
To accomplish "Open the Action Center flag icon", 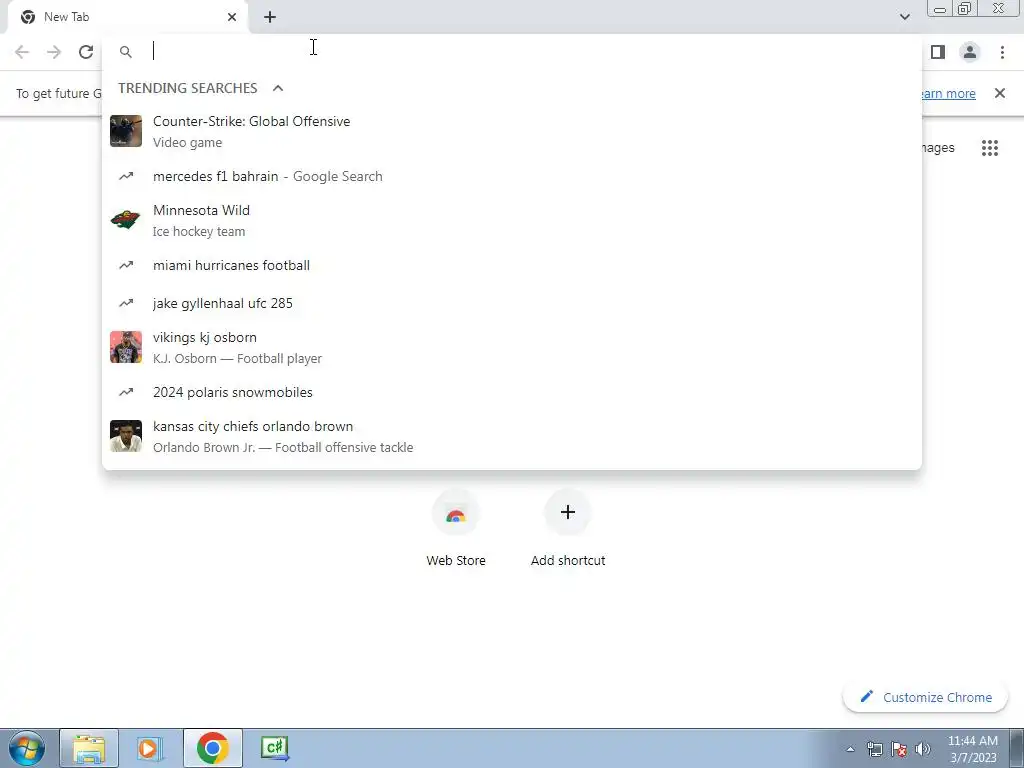I will point(899,749).
